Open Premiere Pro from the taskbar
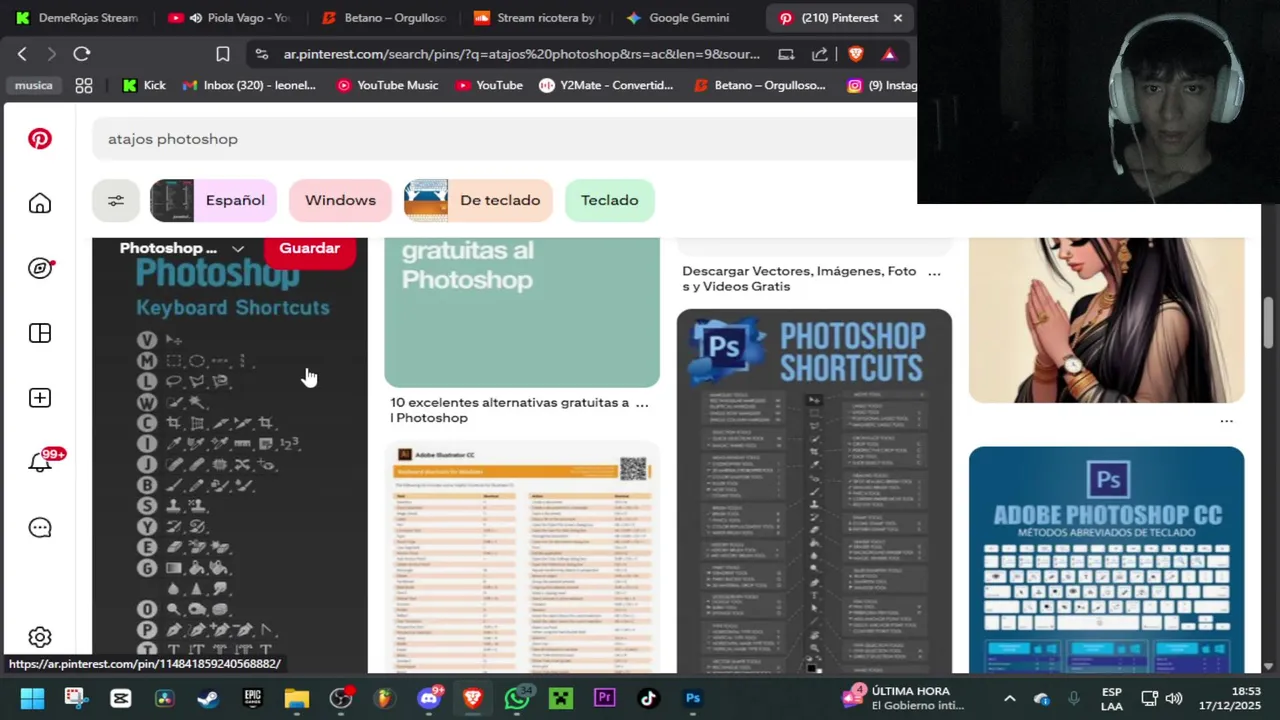 point(605,698)
